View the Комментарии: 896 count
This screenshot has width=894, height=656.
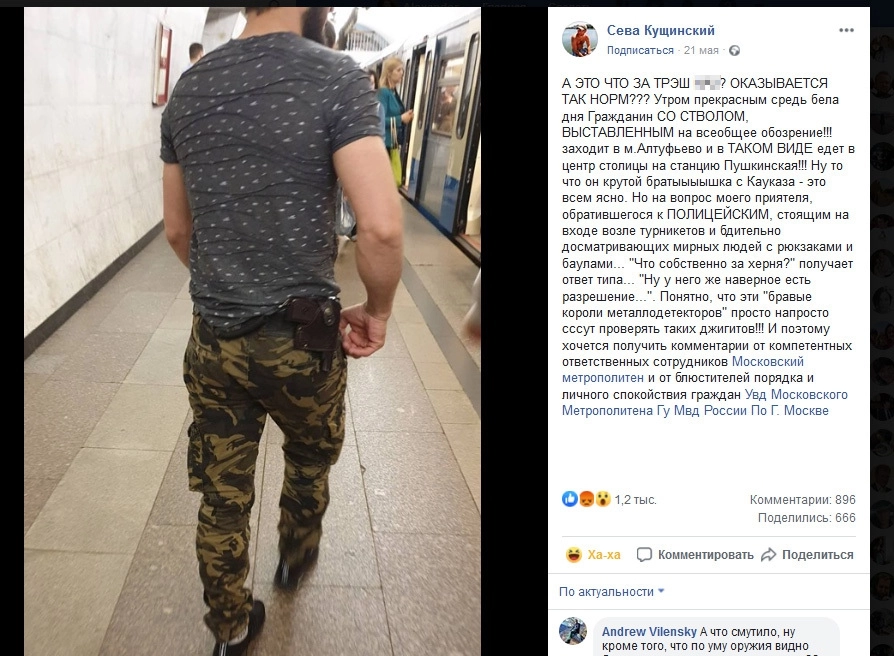(x=802, y=500)
